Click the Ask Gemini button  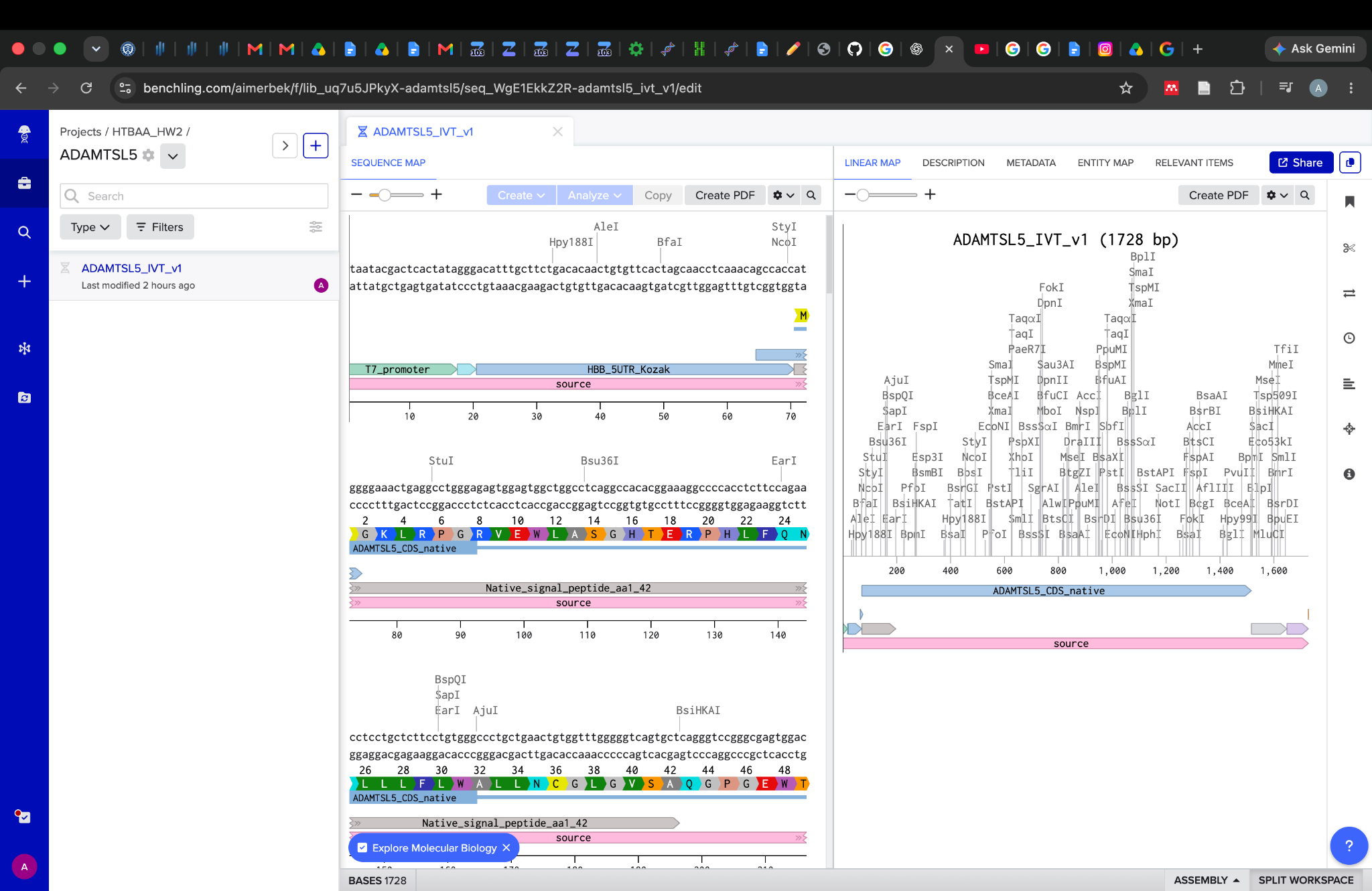coord(1314,49)
